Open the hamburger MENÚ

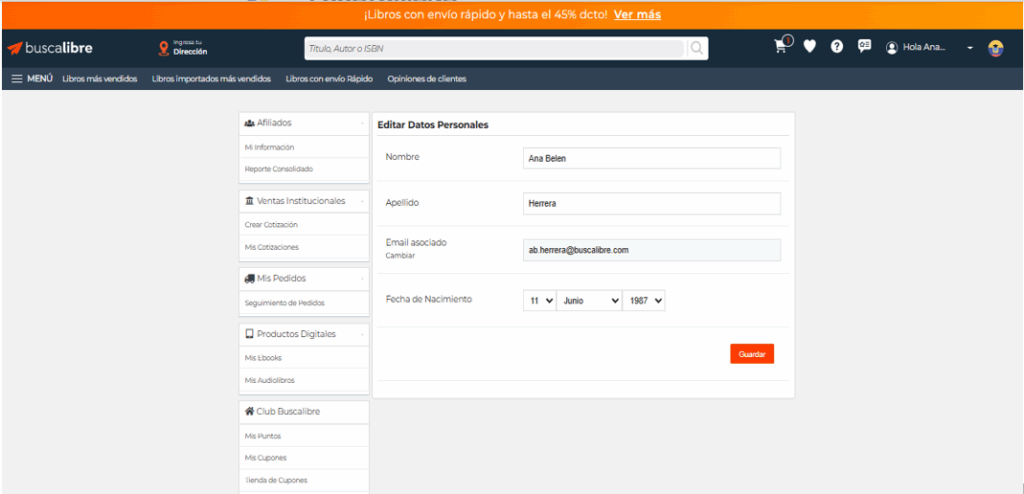pyautogui.click(x=32, y=79)
